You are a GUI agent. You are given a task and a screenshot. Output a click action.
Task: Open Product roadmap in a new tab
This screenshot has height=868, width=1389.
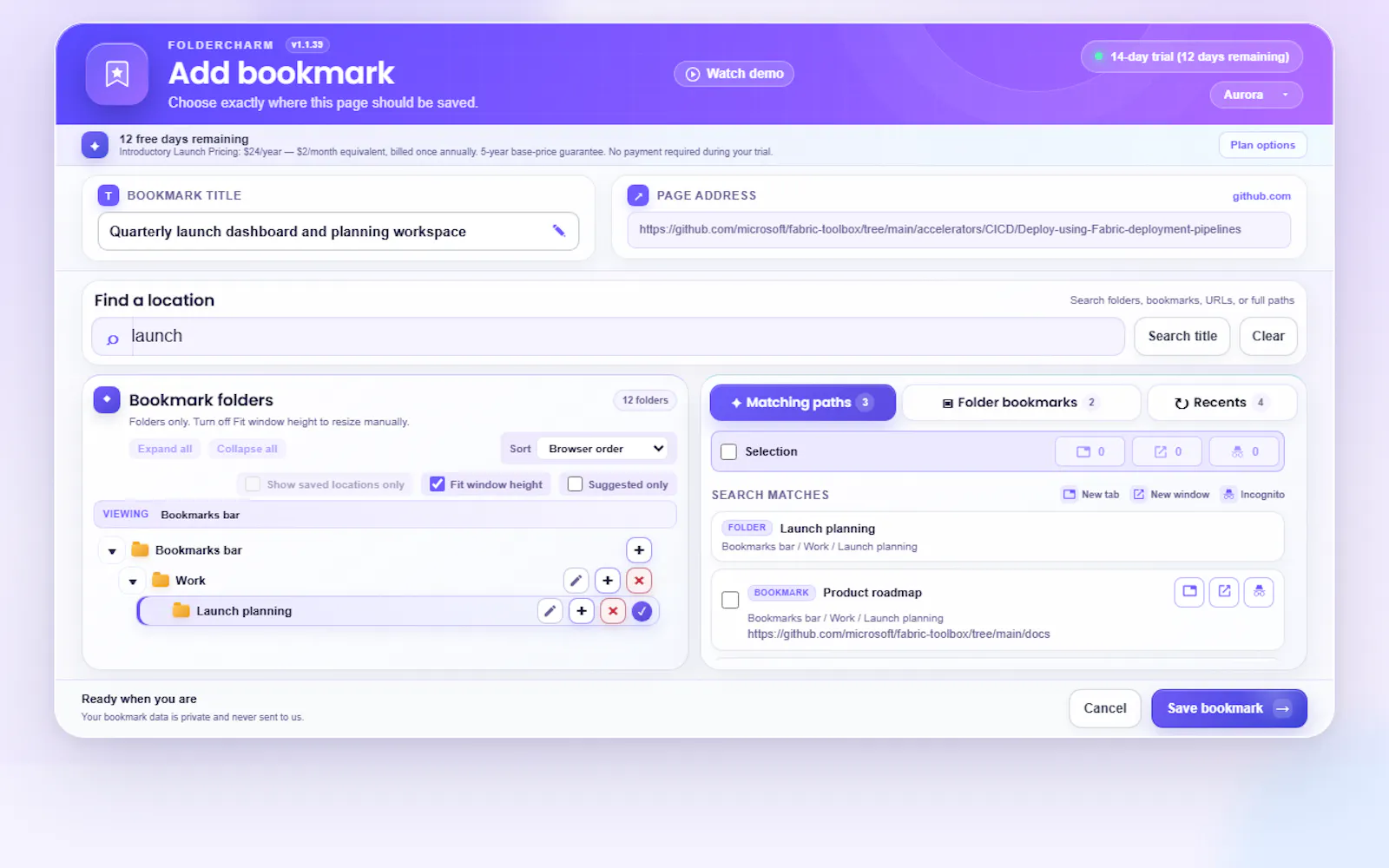click(x=1189, y=592)
